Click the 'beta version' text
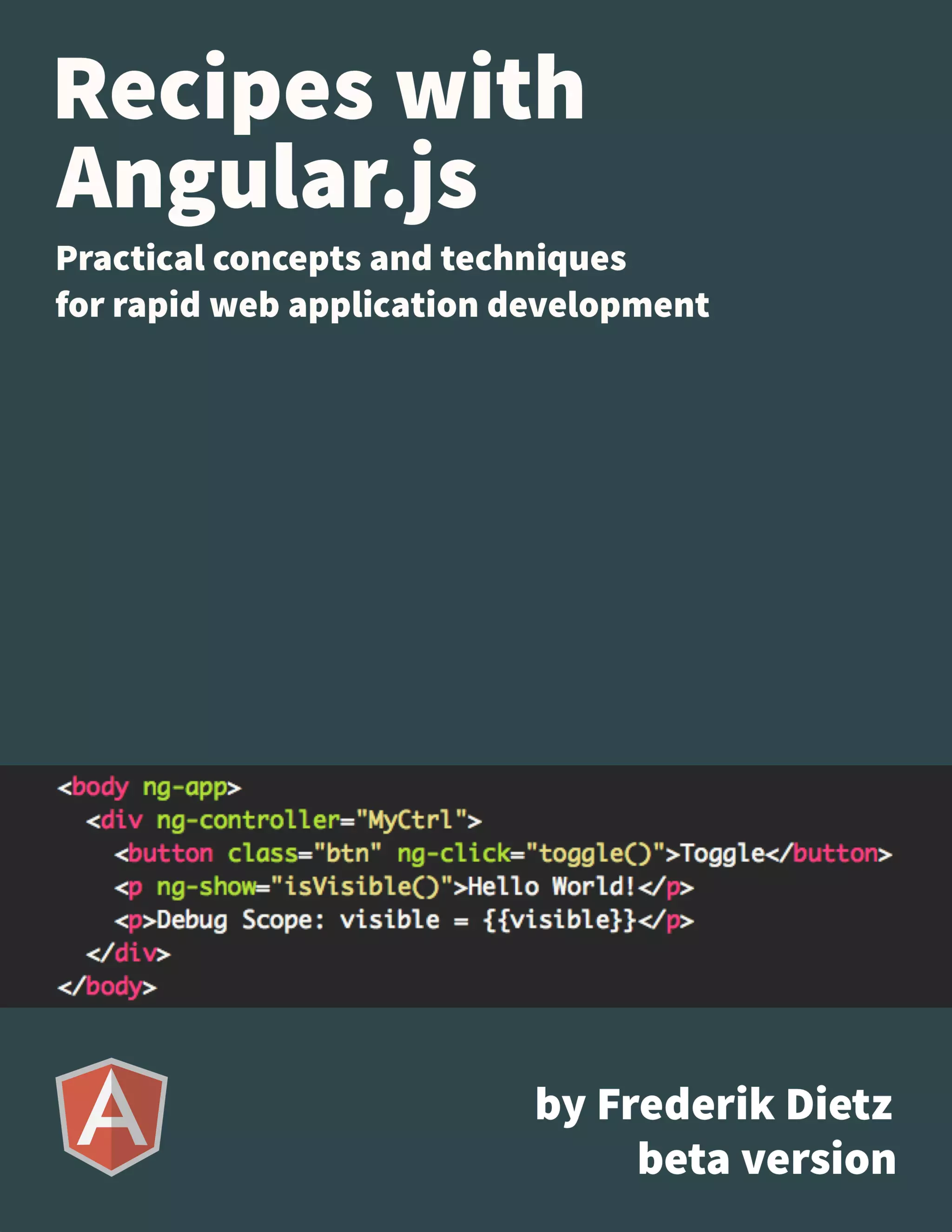 point(767,1159)
